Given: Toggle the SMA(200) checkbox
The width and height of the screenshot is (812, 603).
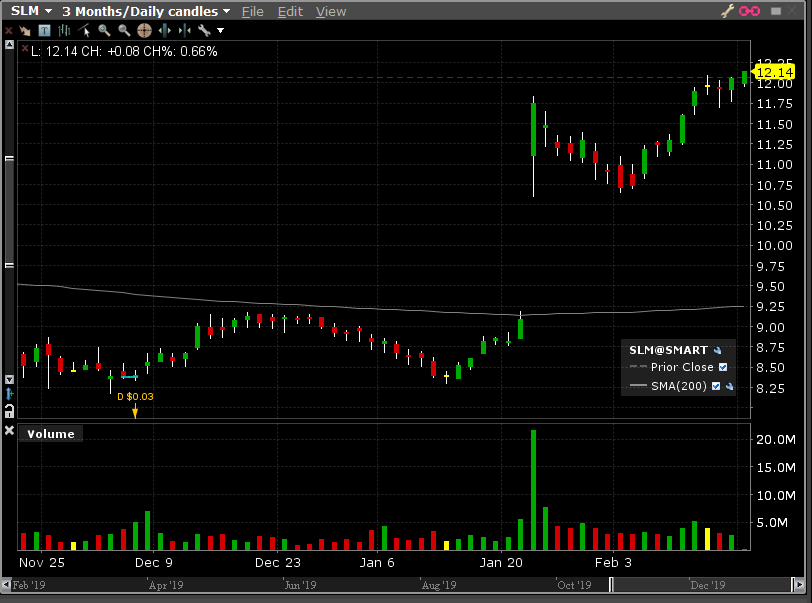Looking at the screenshot, I should point(716,386).
